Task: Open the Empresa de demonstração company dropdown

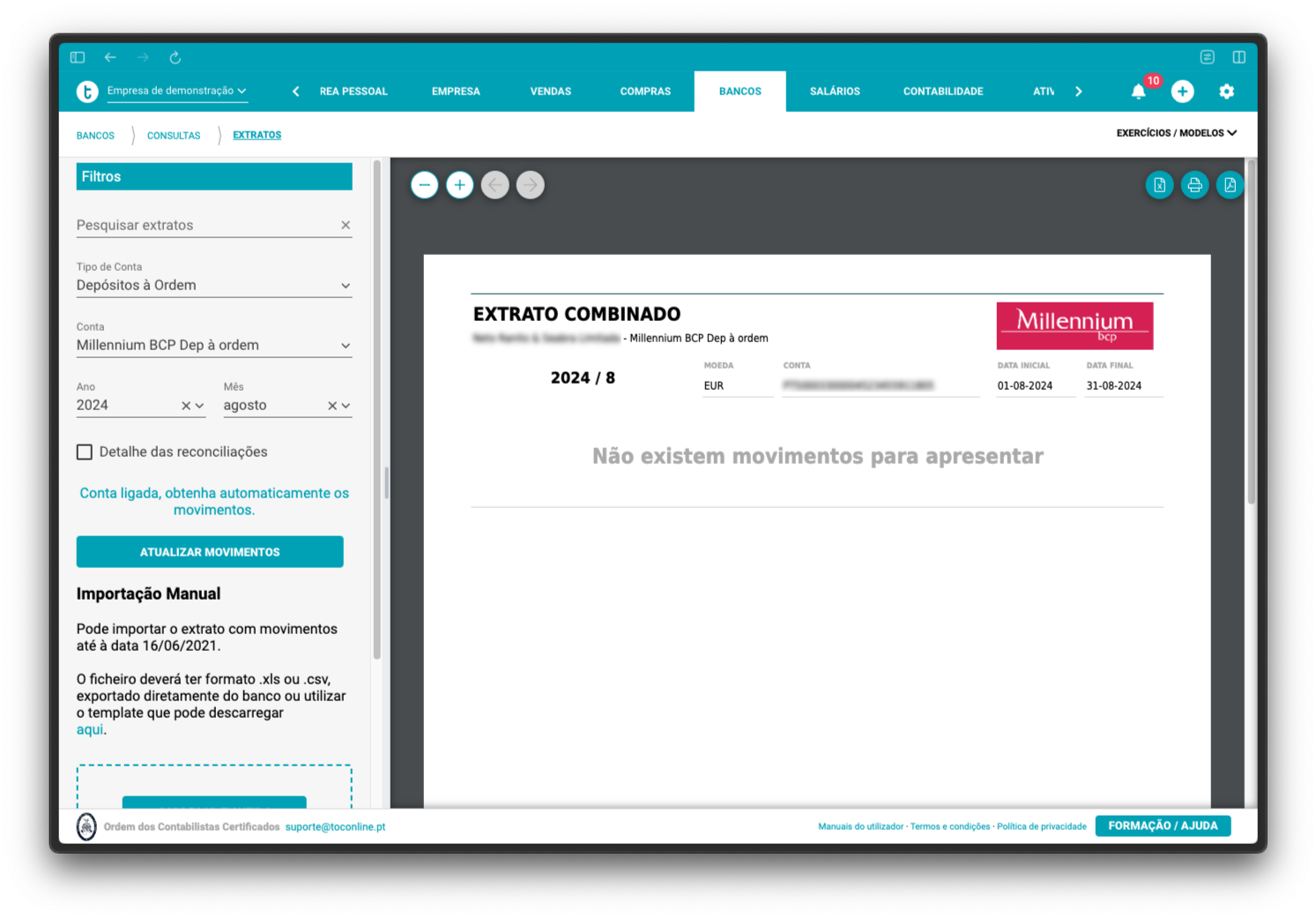Action: pyautogui.click(x=177, y=91)
